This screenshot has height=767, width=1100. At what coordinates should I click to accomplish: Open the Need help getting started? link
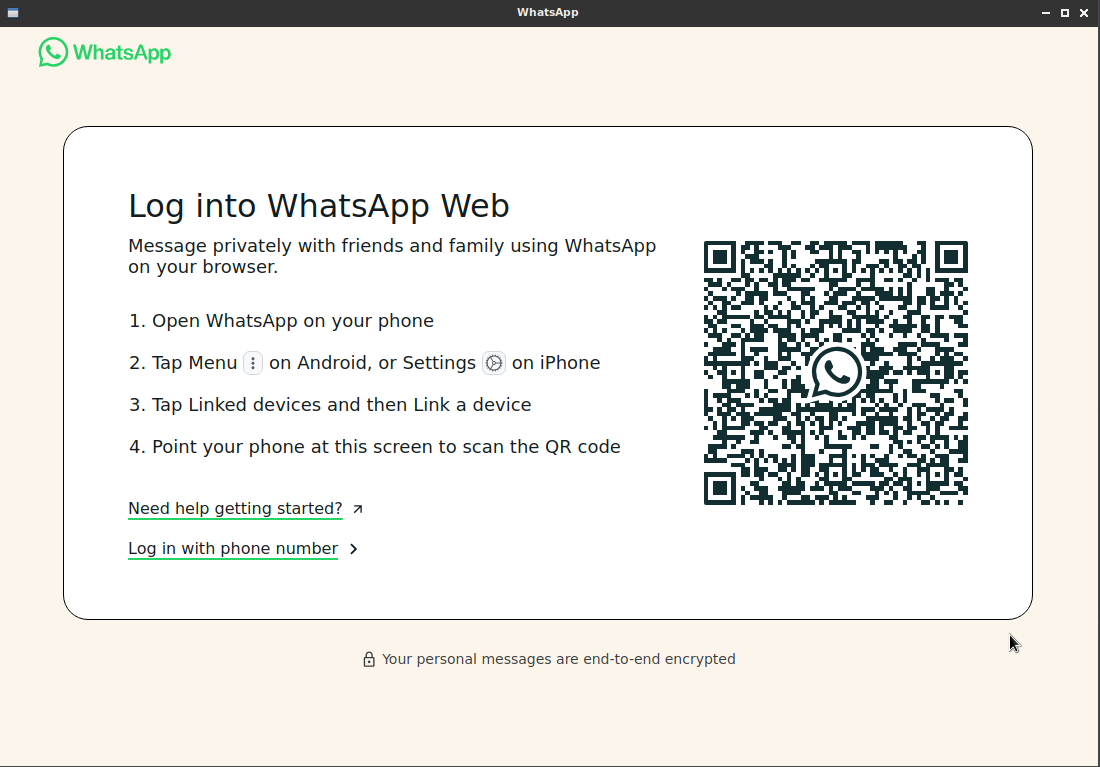click(x=235, y=508)
